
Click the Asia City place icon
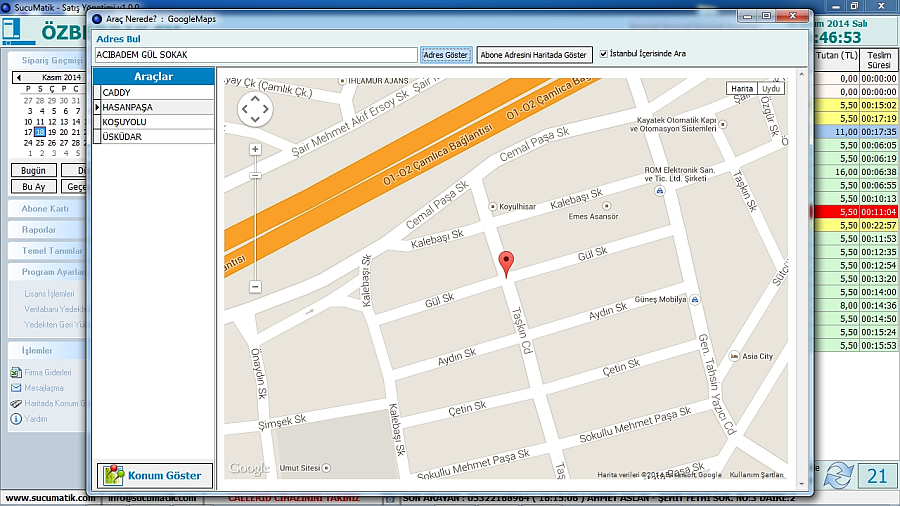[x=734, y=356]
